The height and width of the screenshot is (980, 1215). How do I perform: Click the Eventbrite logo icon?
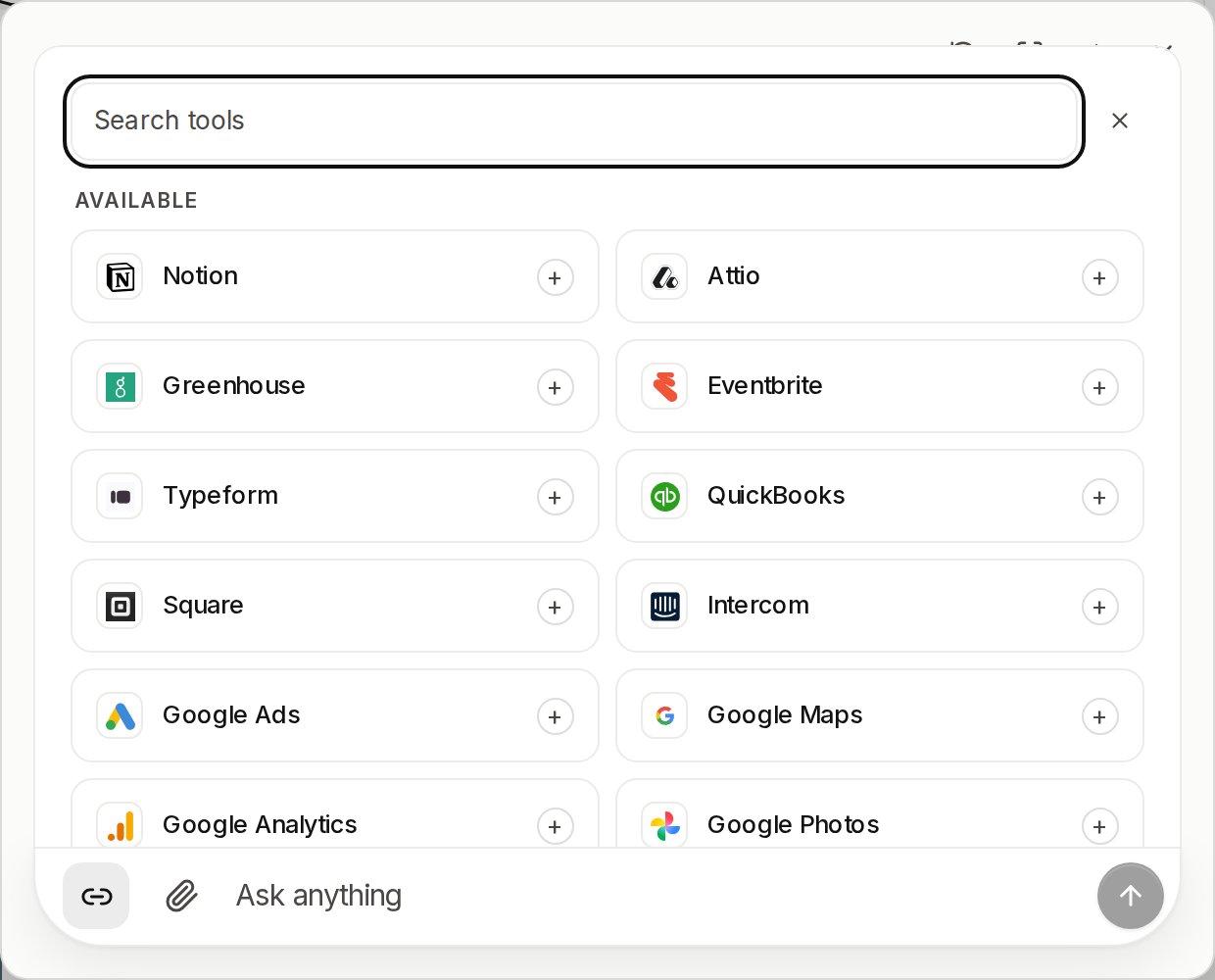click(665, 387)
